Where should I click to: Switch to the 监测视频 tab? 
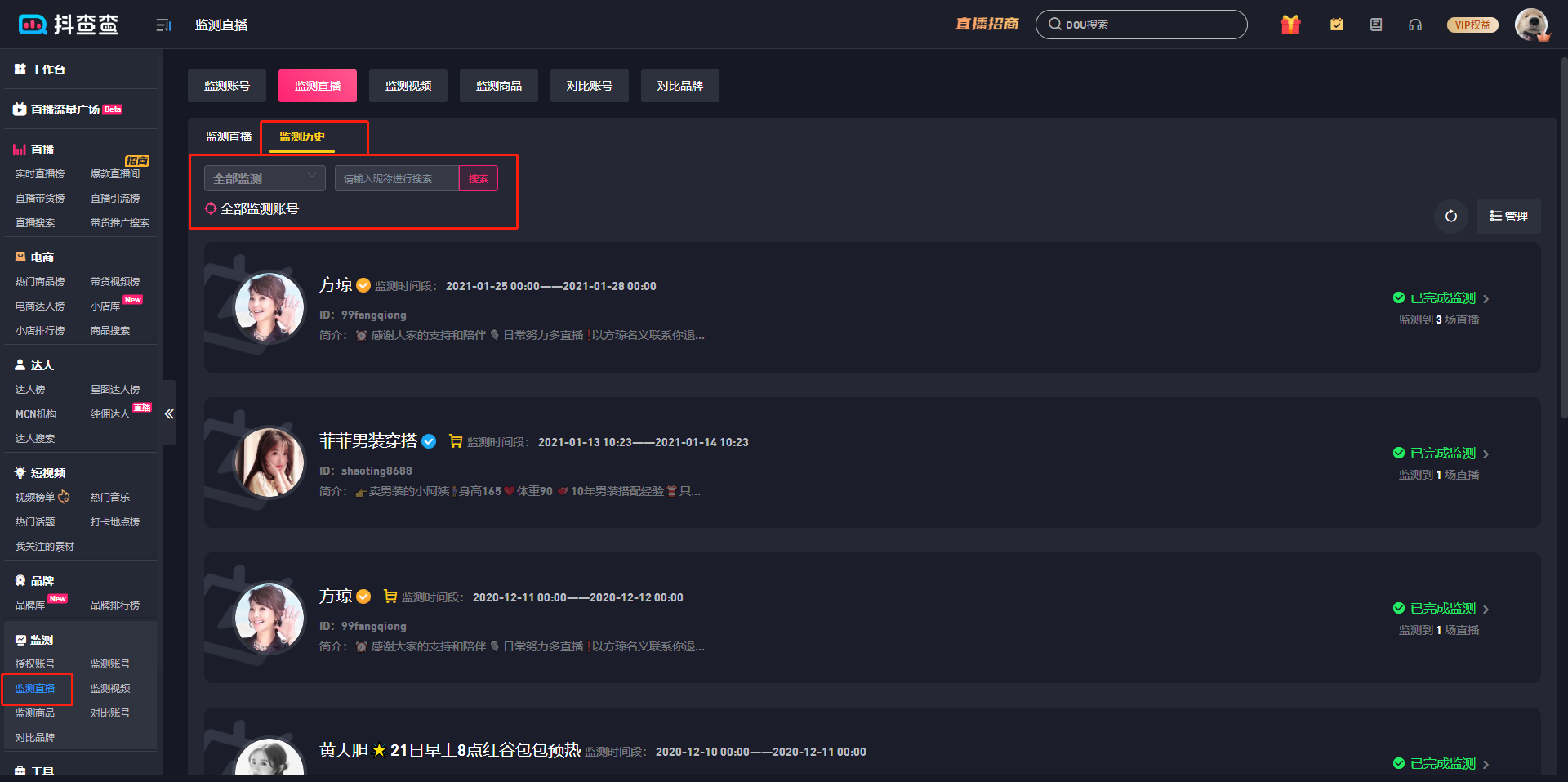[408, 86]
